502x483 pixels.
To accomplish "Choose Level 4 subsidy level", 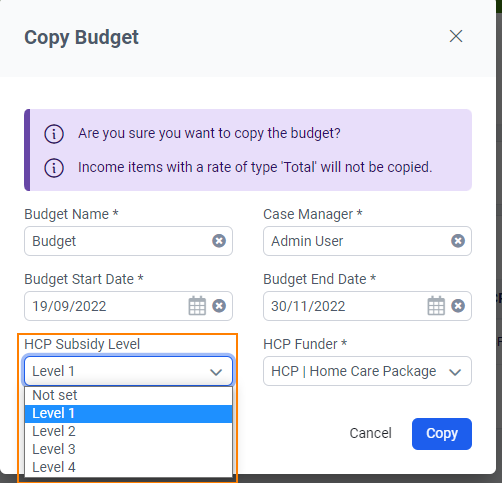I will click(x=128, y=468).
